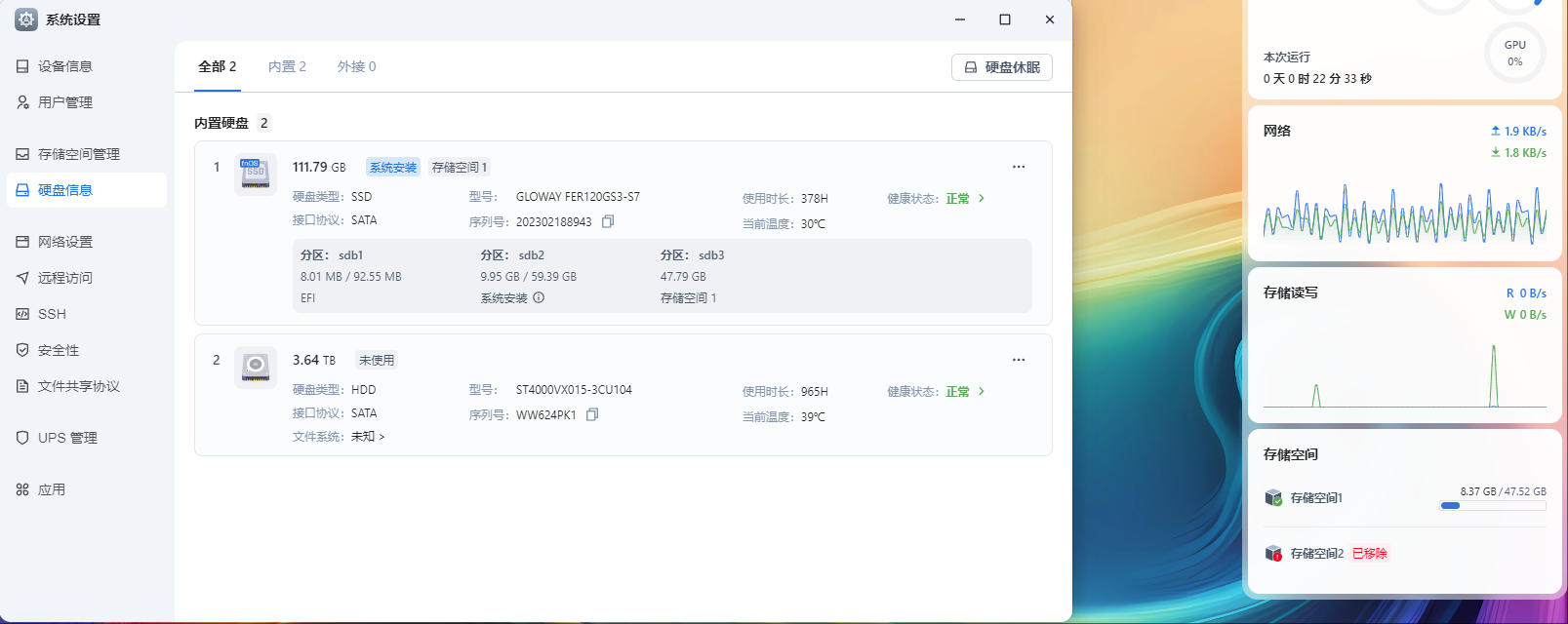Screen dimensions: 1568x624
Task: Click the 111.79 GB capacity text
Action: tap(319, 168)
